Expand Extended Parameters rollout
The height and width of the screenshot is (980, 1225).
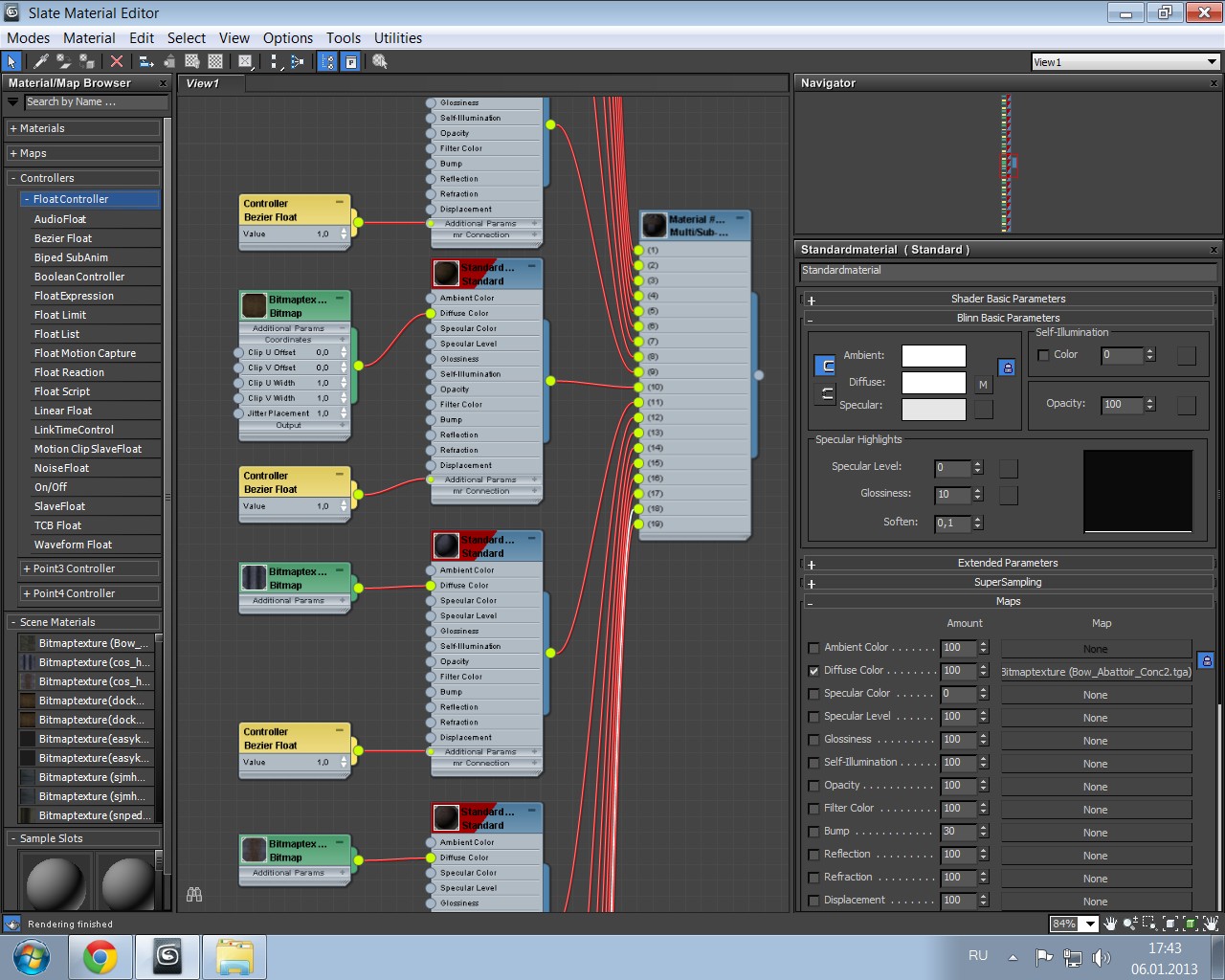[1008, 563]
